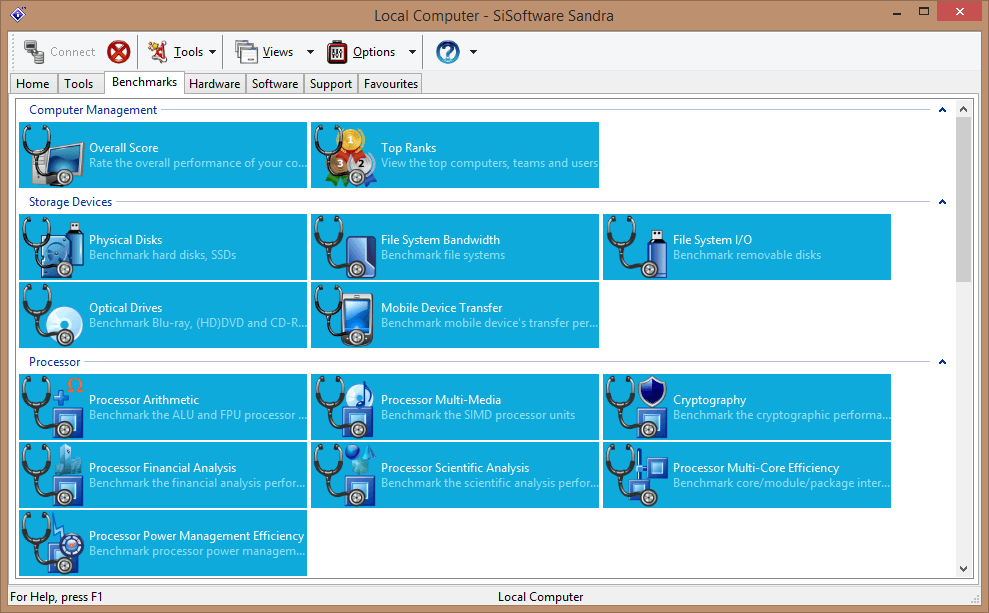
Task: Click the Views toolbar button label
Action: (x=278, y=52)
